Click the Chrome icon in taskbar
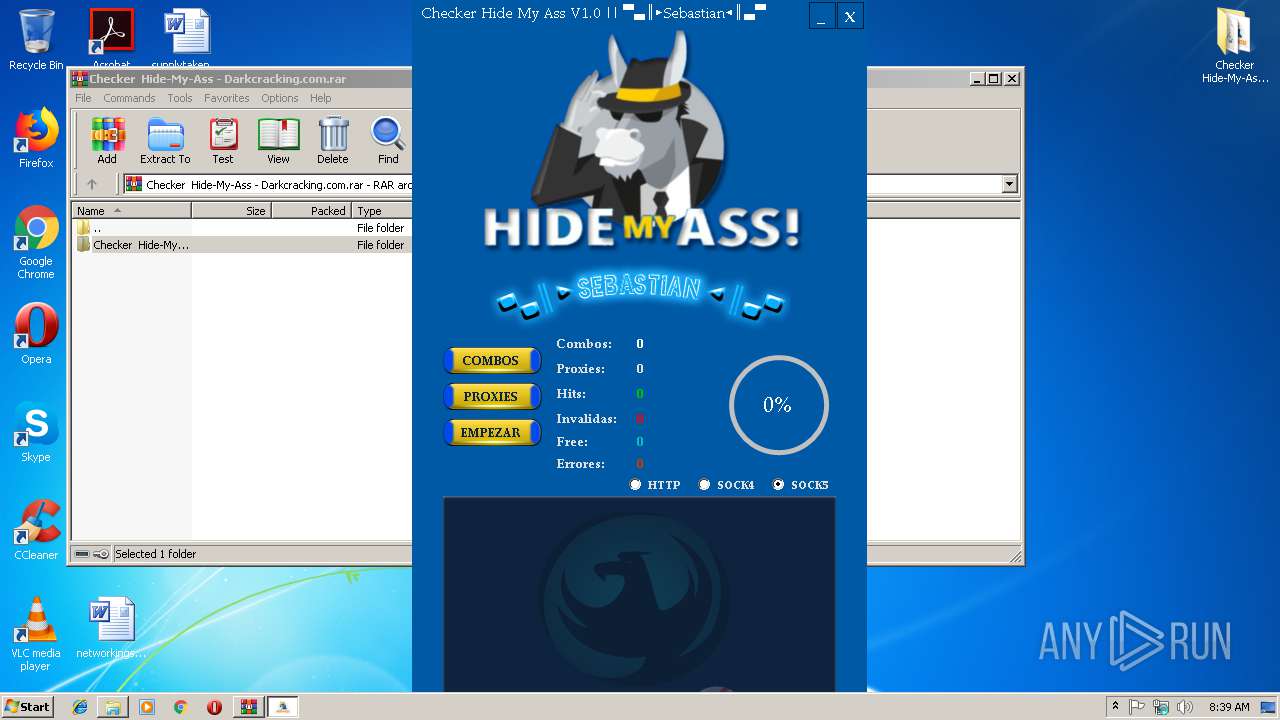The height and width of the screenshot is (720, 1280). tap(180, 707)
